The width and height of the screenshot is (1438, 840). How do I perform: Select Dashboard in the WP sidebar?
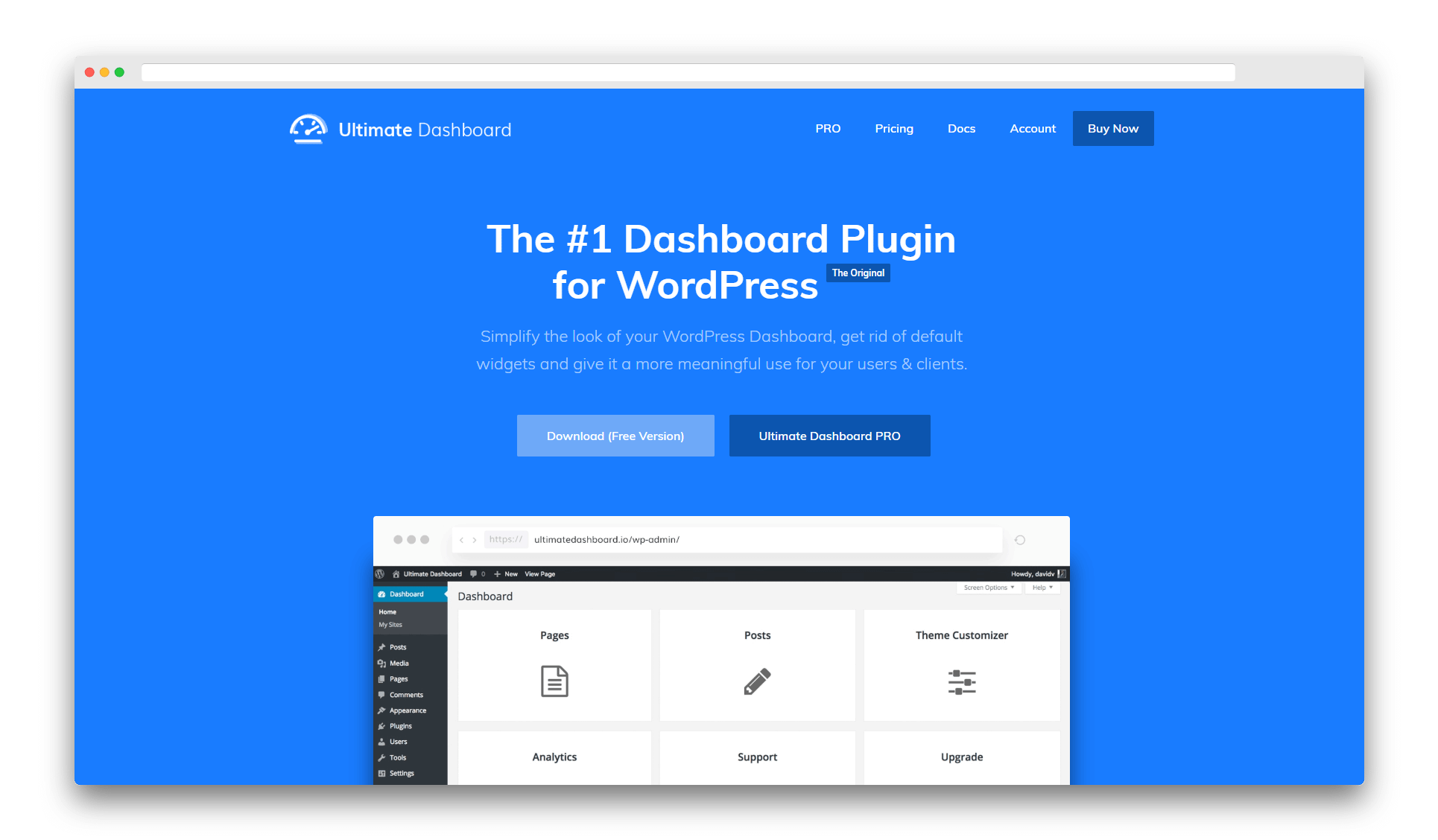(410, 594)
